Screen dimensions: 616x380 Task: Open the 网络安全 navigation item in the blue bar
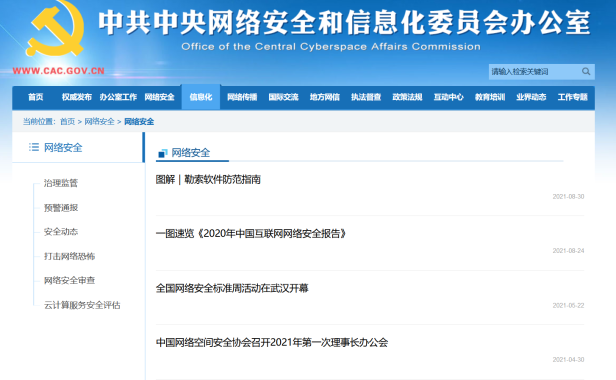coord(159,97)
